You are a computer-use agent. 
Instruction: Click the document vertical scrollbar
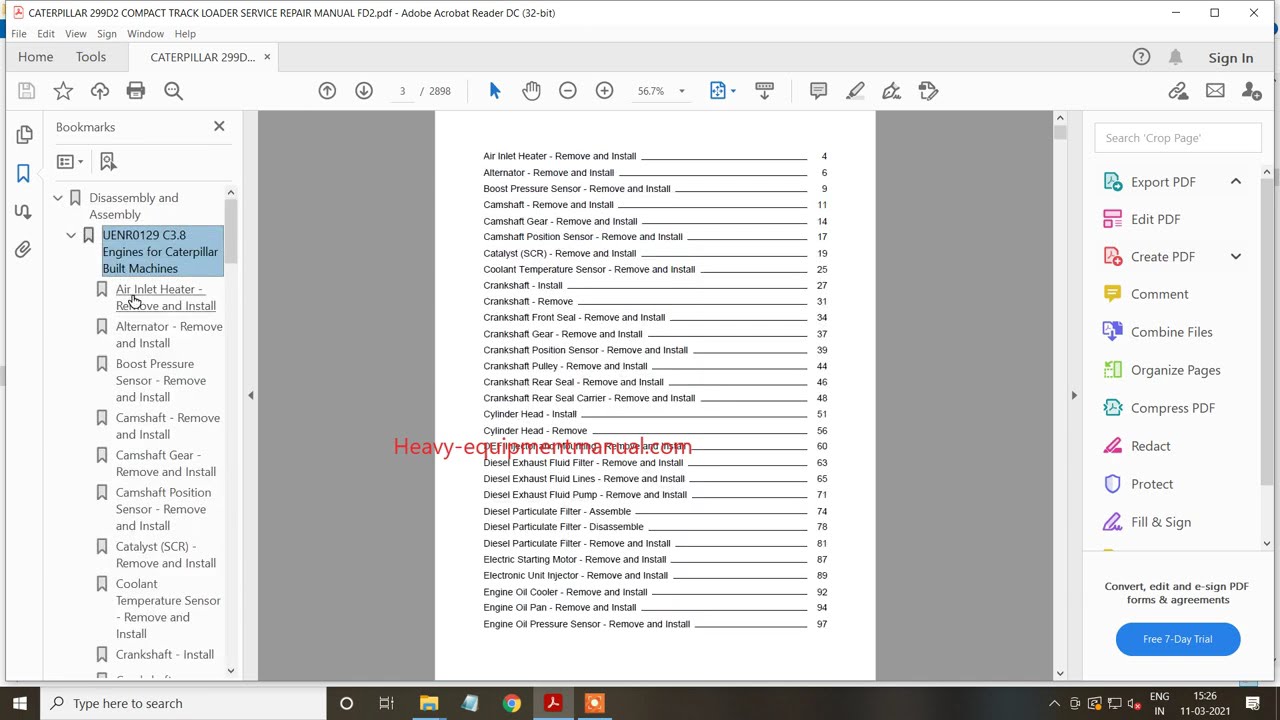click(x=1060, y=130)
